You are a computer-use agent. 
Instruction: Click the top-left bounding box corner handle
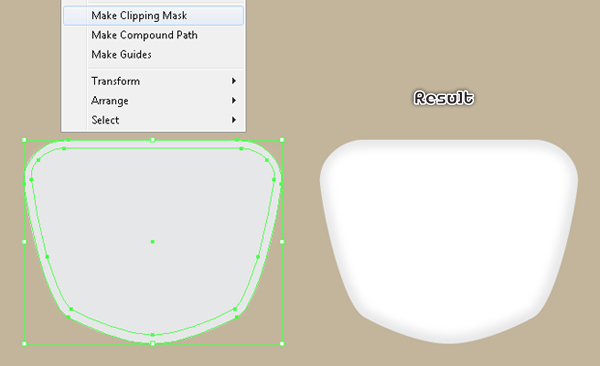click(x=24, y=140)
